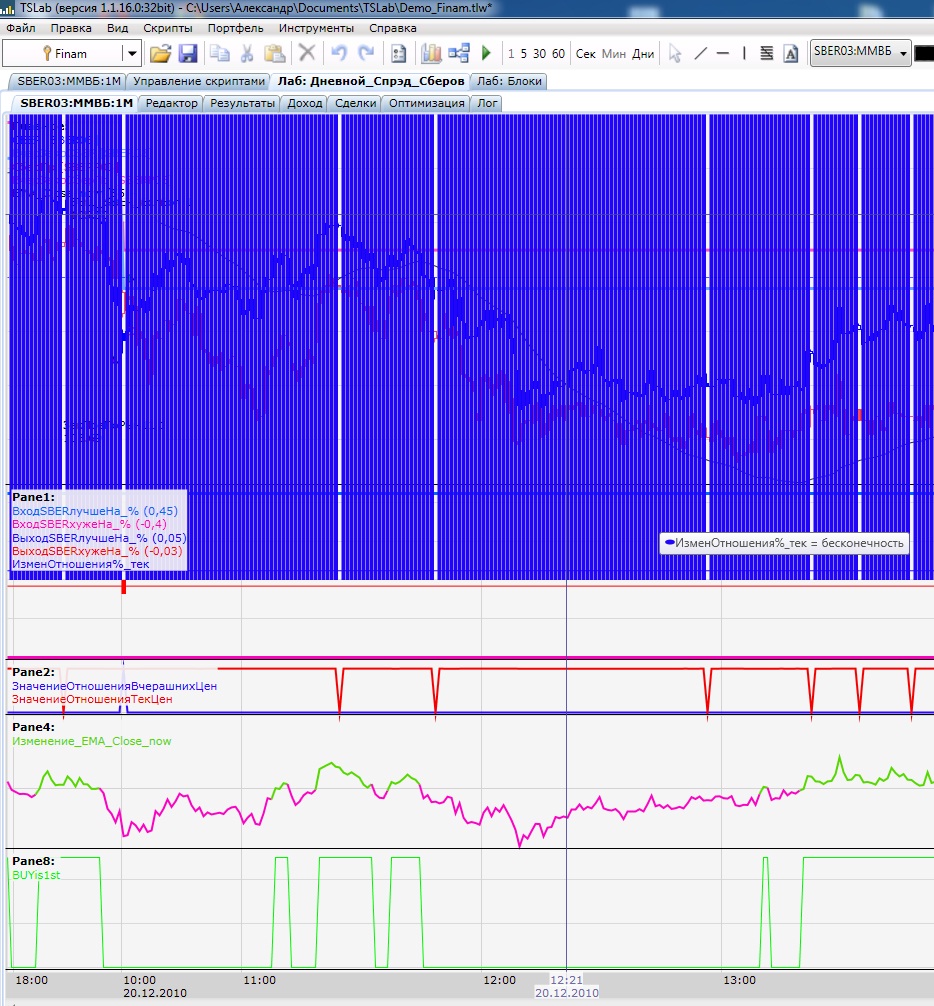The height and width of the screenshot is (1006, 934).
Task: Click the Save floppy disk icon
Action: (186, 54)
